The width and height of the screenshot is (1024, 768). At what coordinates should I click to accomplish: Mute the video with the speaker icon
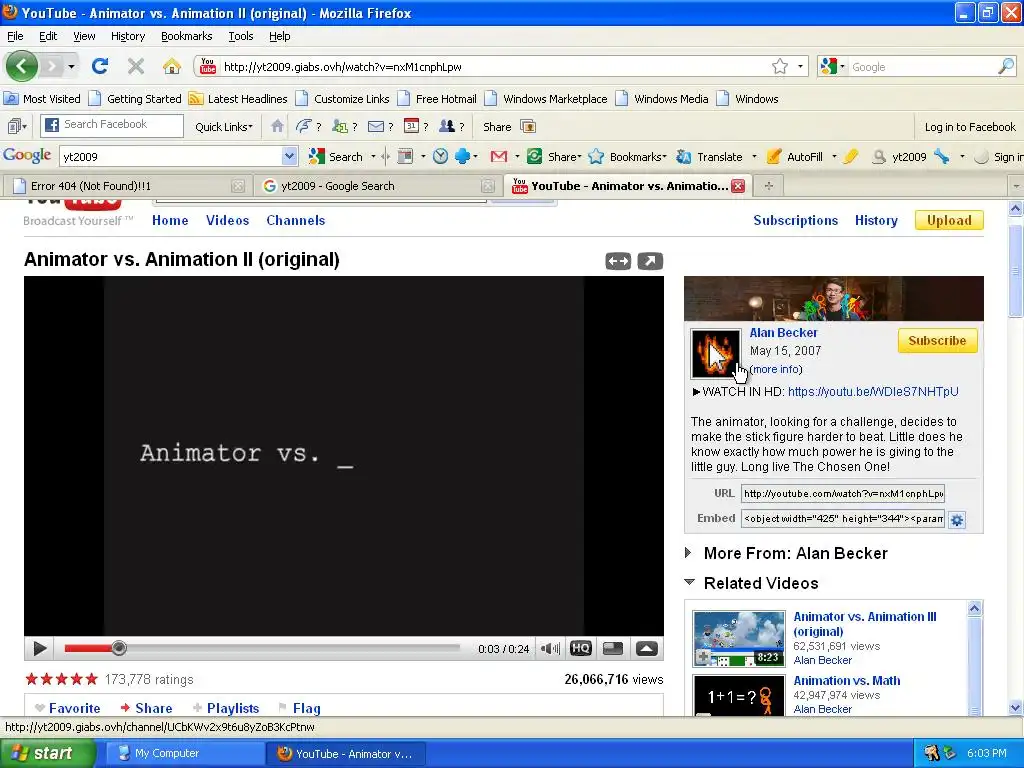(x=550, y=648)
